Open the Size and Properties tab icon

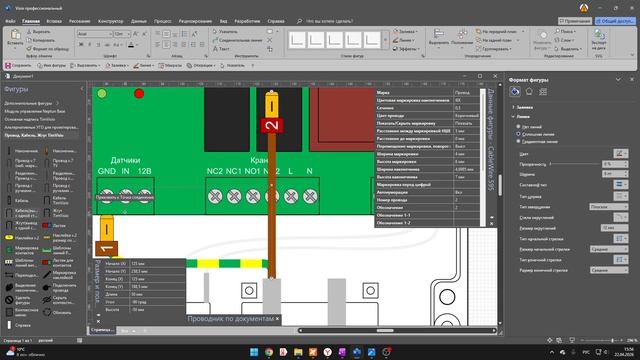pos(543,92)
